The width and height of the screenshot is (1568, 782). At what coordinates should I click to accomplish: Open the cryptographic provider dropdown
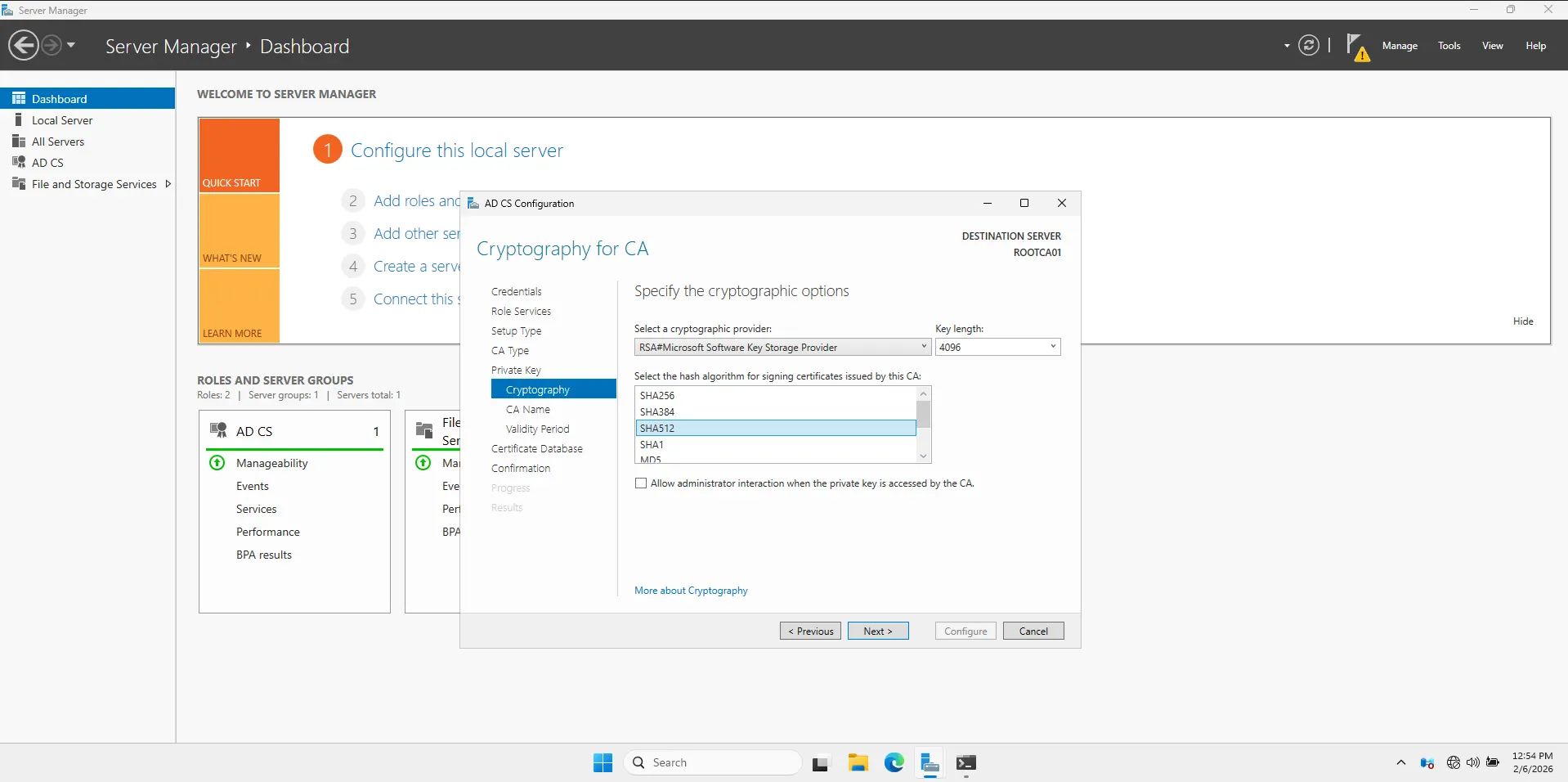(x=782, y=347)
